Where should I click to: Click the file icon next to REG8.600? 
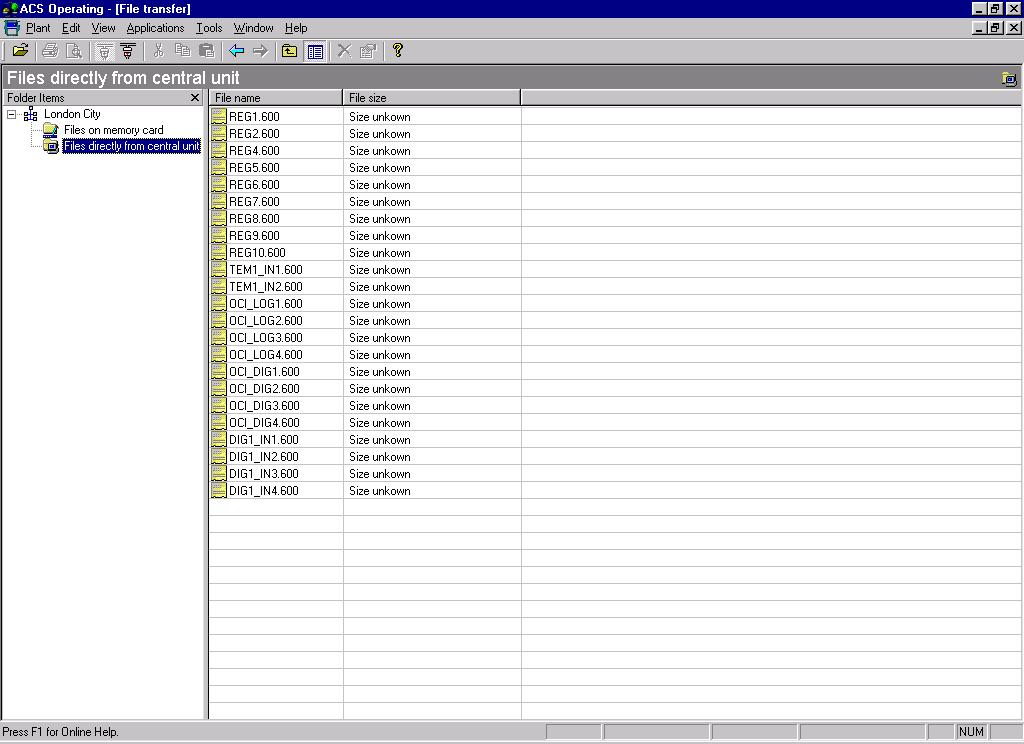[219, 219]
